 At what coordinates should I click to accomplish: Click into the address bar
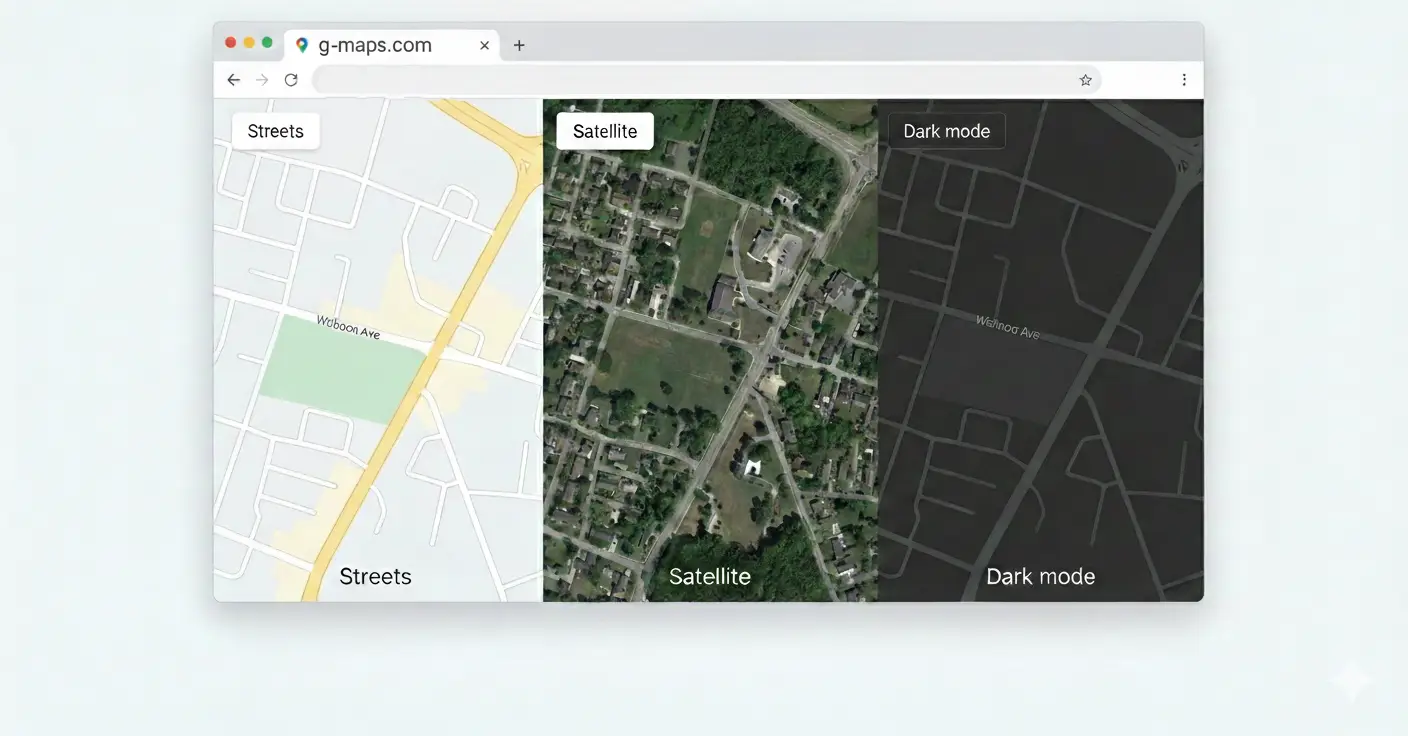tap(707, 80)
